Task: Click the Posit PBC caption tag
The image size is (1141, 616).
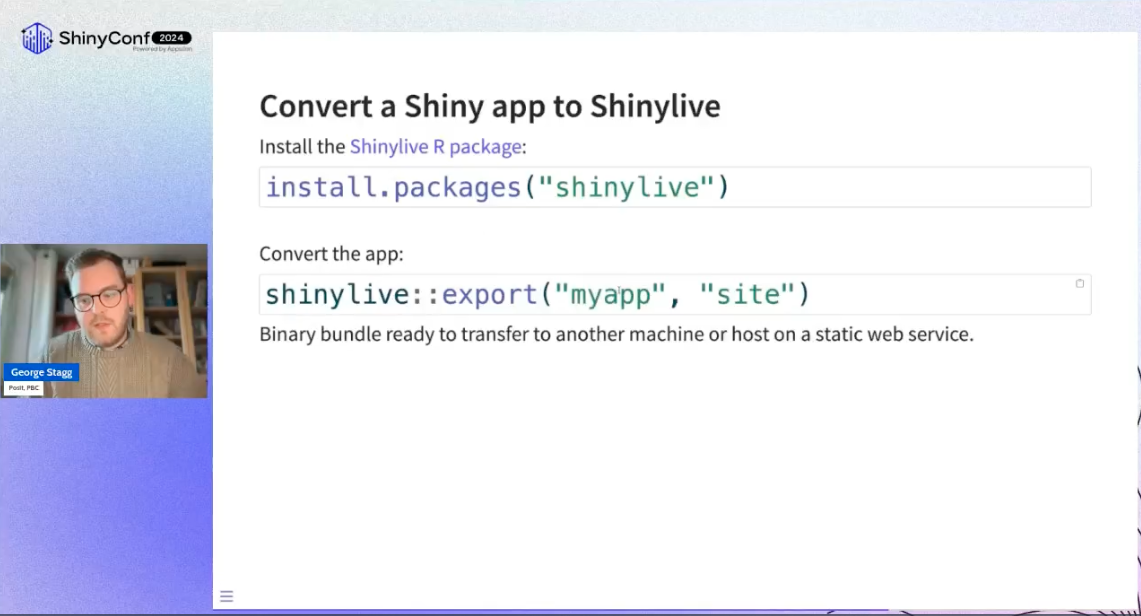Action: [23, 388]
